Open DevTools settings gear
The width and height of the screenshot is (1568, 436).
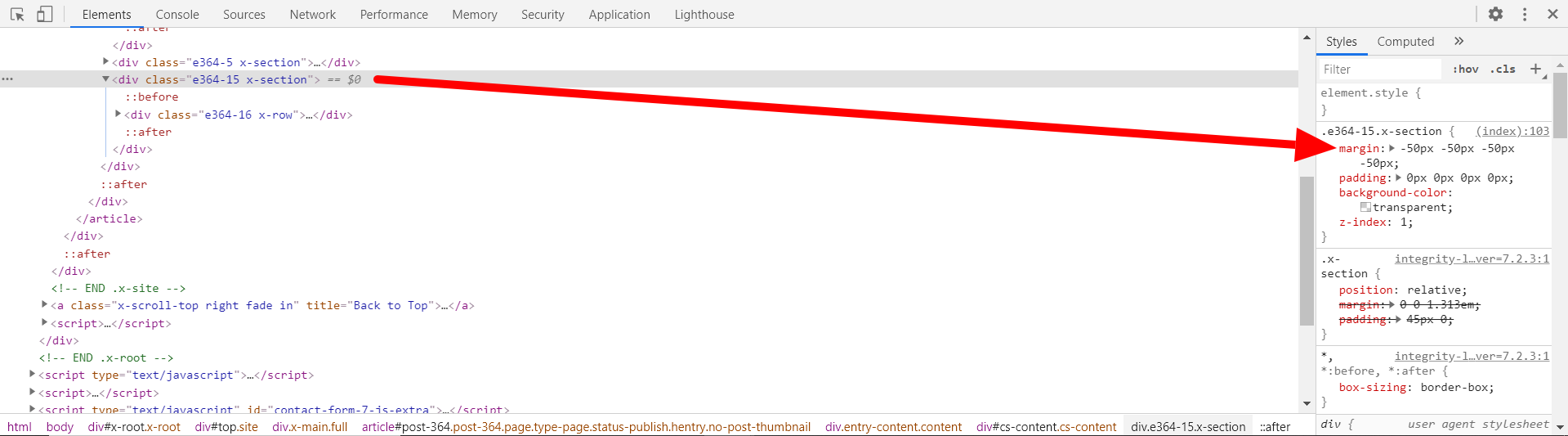coord(1495,14)
